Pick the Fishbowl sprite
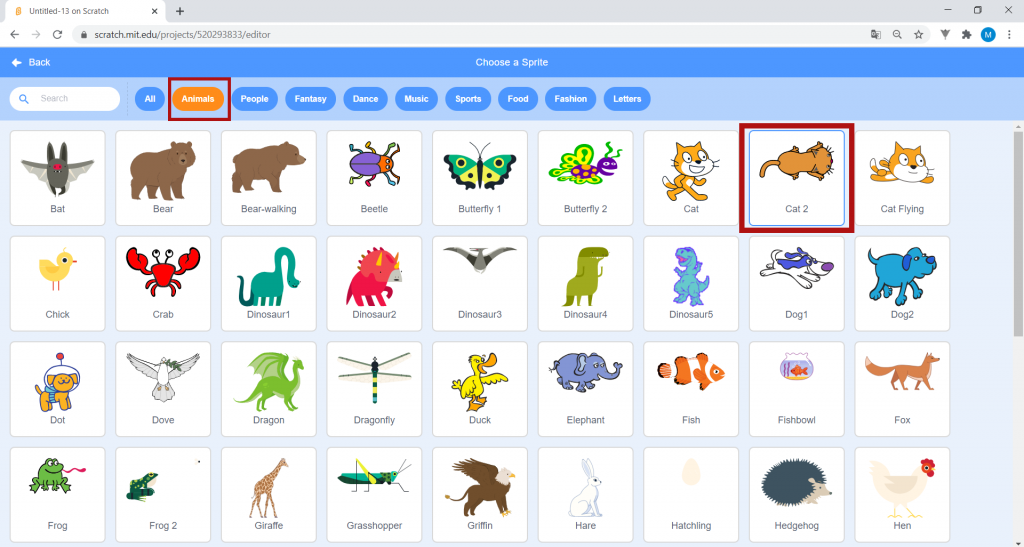 [797, 389]
